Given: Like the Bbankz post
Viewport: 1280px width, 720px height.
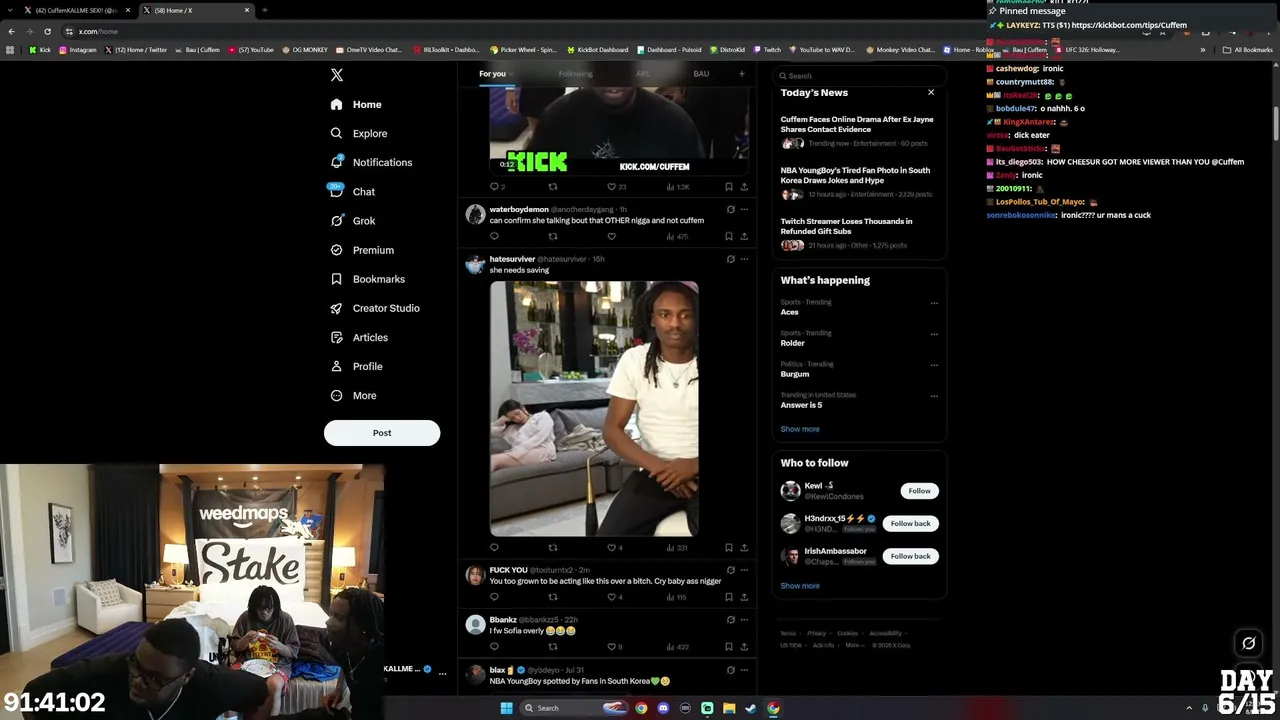Looking at the screenshot, I should tap(614, 647).
